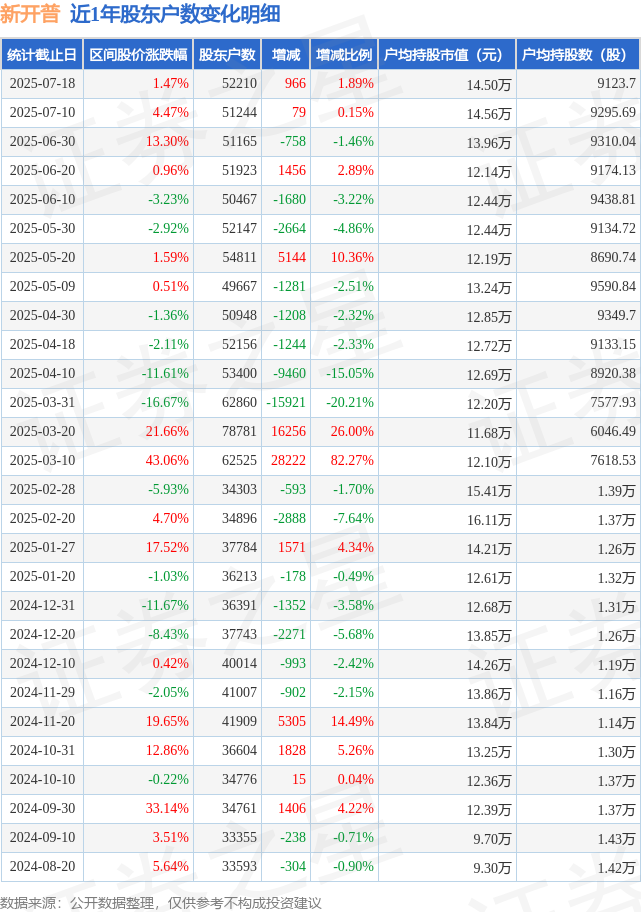
Task: Click the 33.14% value in 2024-09-30 row
Action: (167, 808)
